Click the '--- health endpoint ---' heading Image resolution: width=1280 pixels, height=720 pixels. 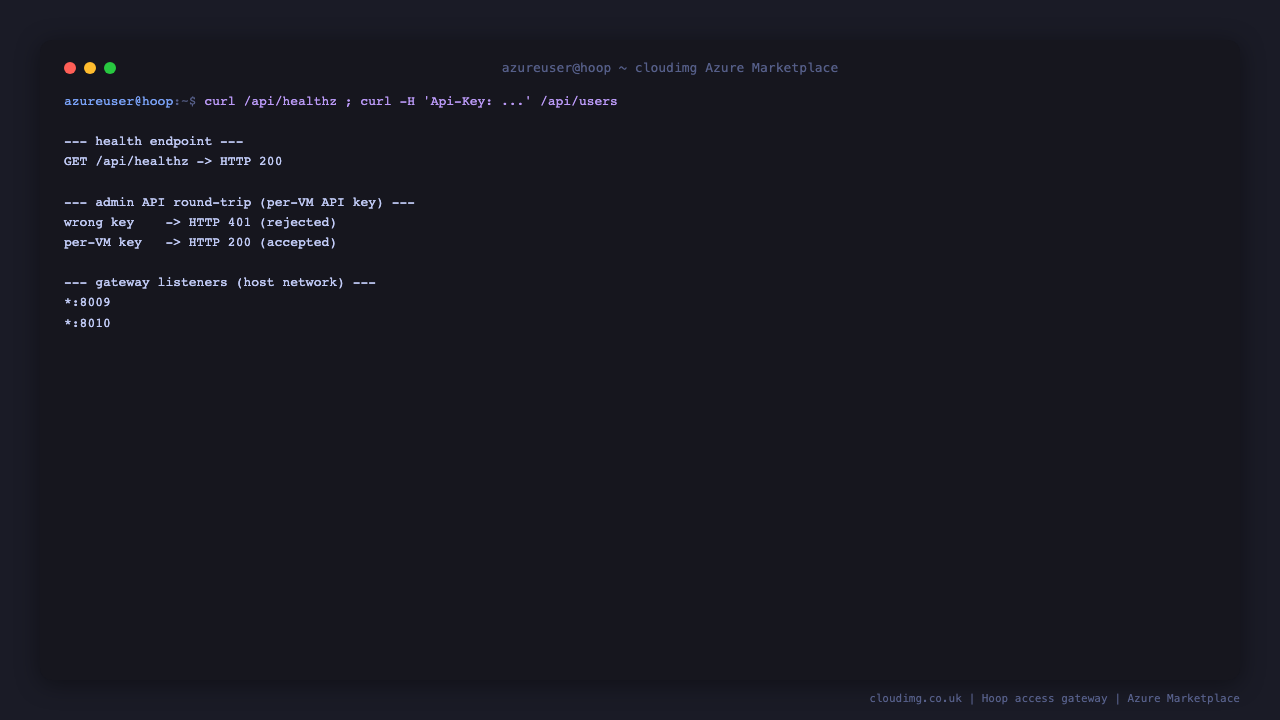(x=154, y=141)
